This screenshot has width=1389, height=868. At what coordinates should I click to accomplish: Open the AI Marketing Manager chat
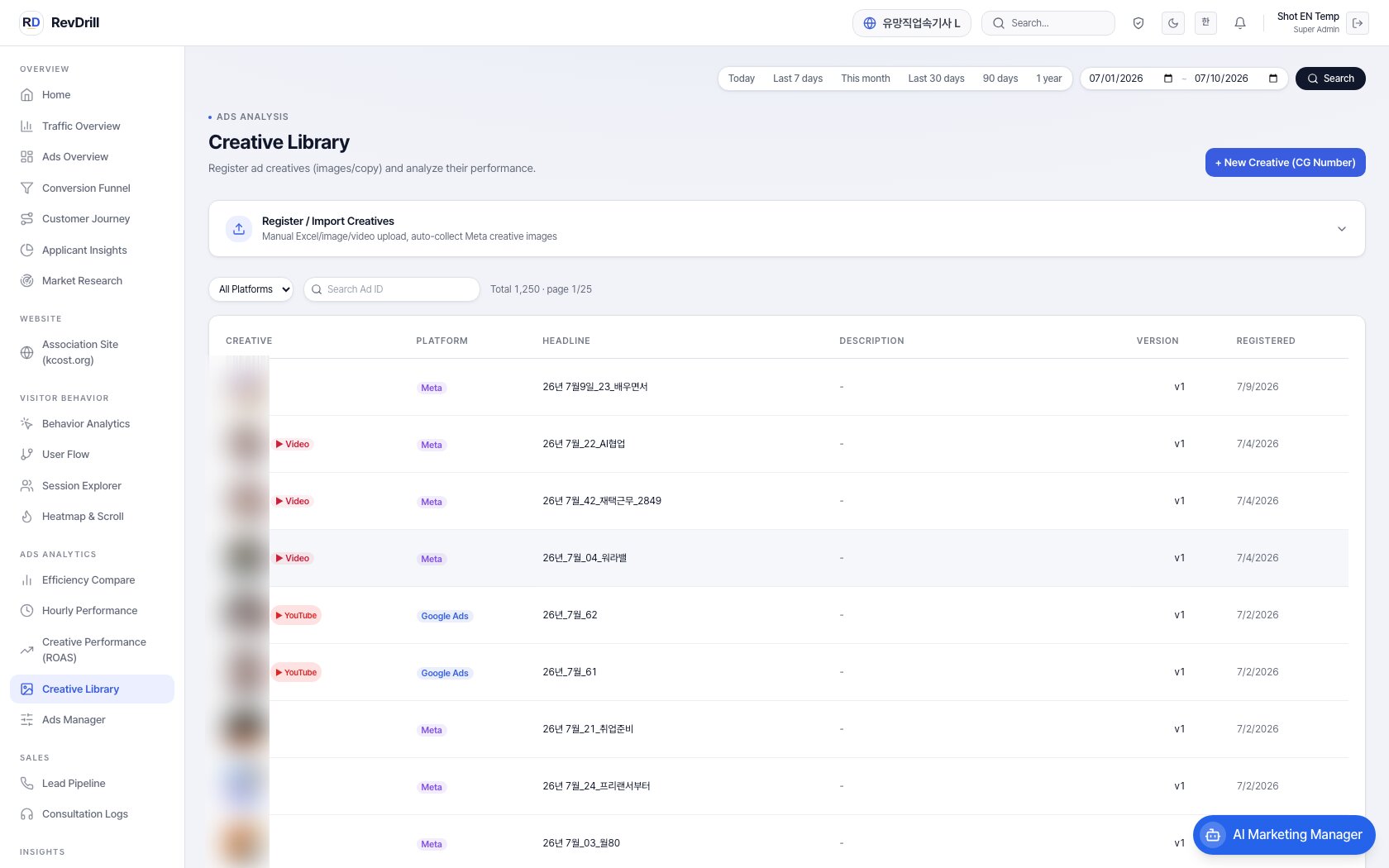click(1284, 835)
